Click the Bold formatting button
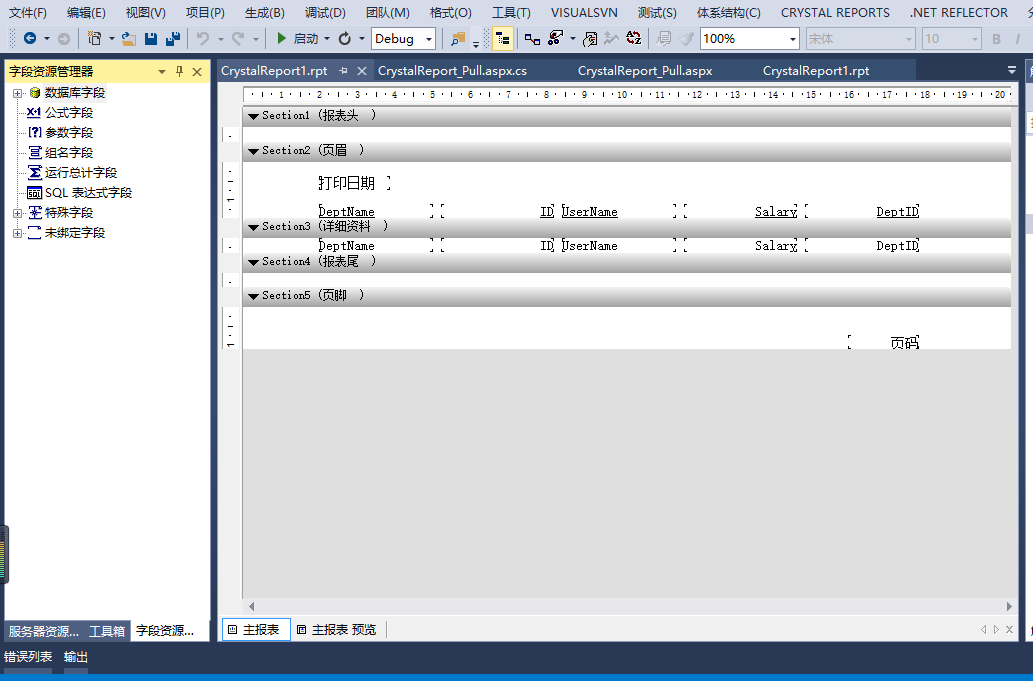 coord(996,39)
